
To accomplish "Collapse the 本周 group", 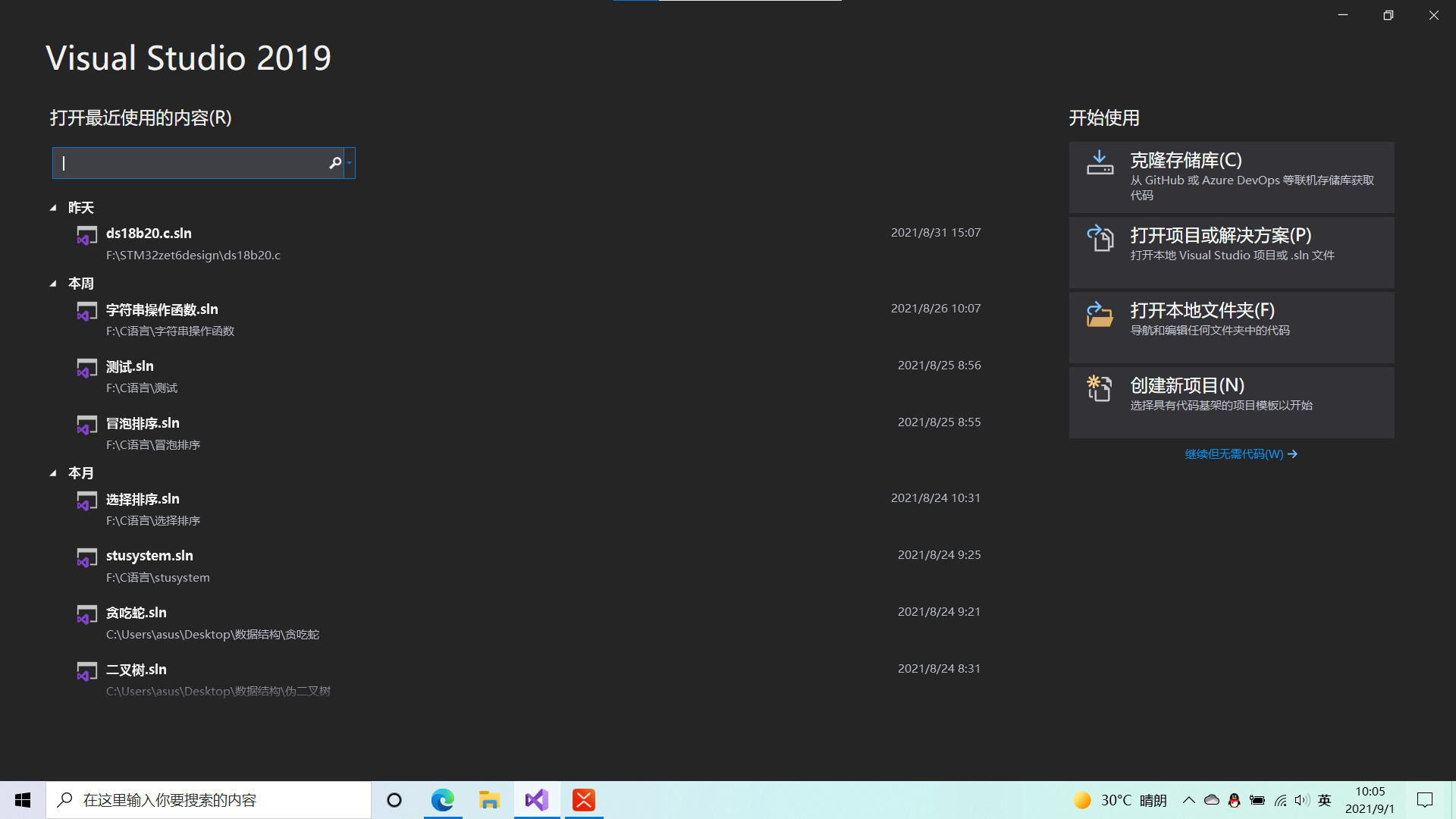I will pyautogui.click(x=53, y=284).
